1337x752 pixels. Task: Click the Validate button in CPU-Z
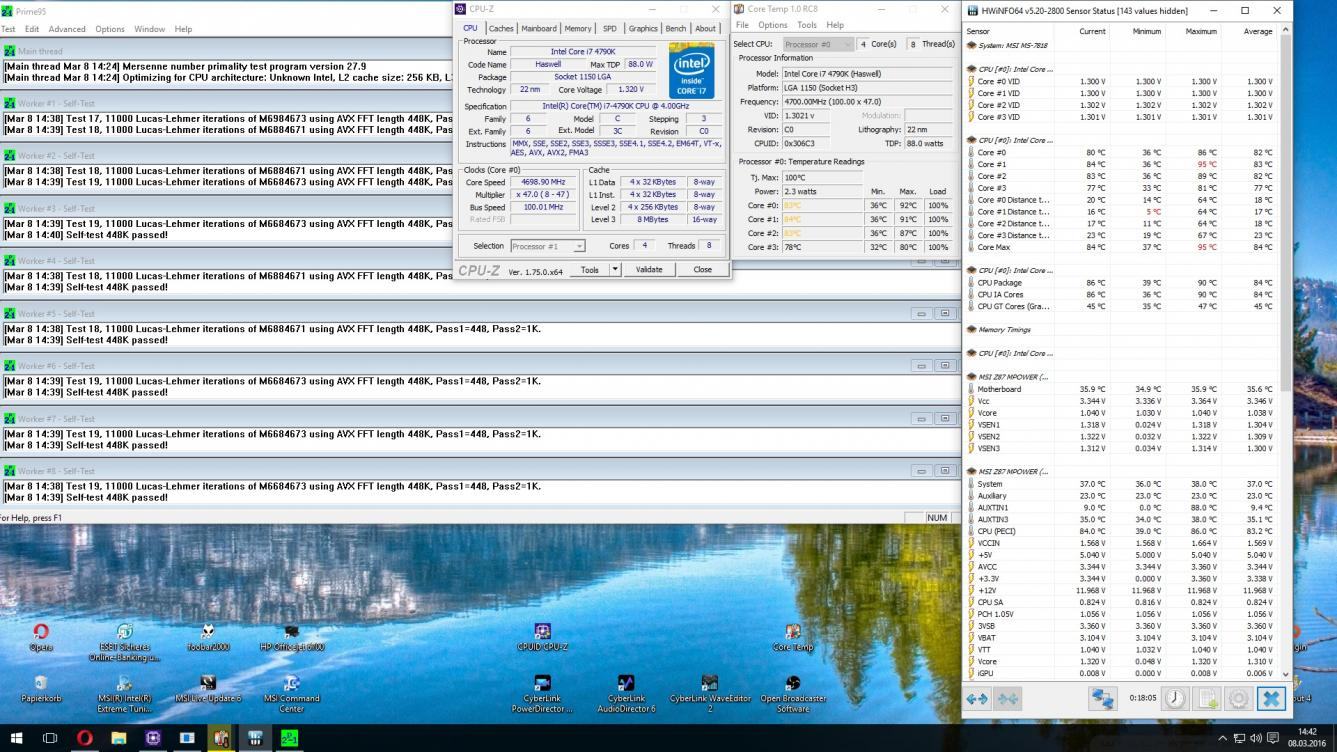(649, 270)
